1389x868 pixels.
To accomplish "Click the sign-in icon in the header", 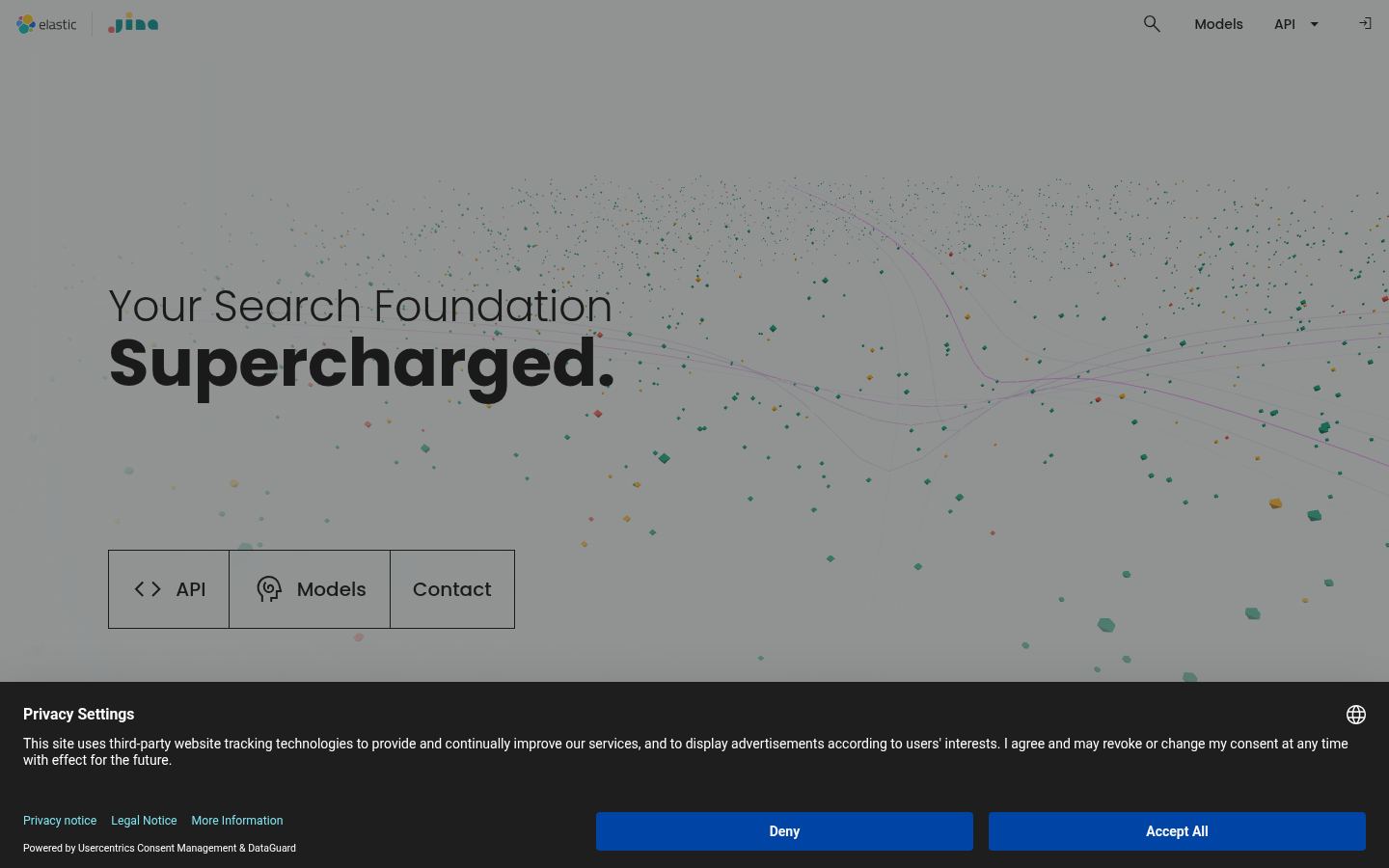I will pyautogui.click(x=1365, y=23).
